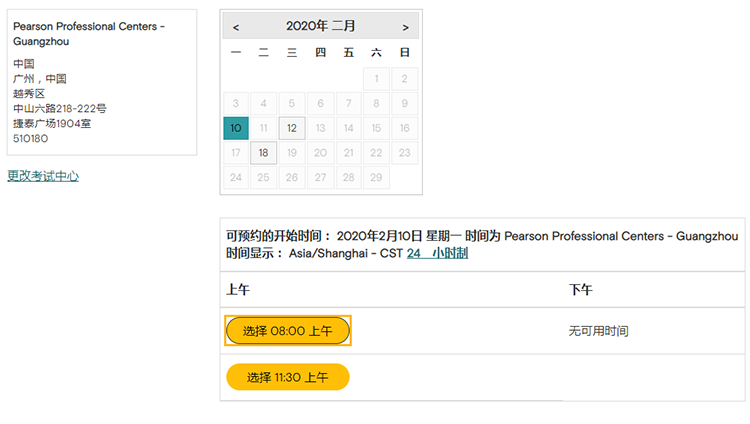This screenshot has width=750, height=424.
Task: Go to next month in calendar
Action: (405, 27)
